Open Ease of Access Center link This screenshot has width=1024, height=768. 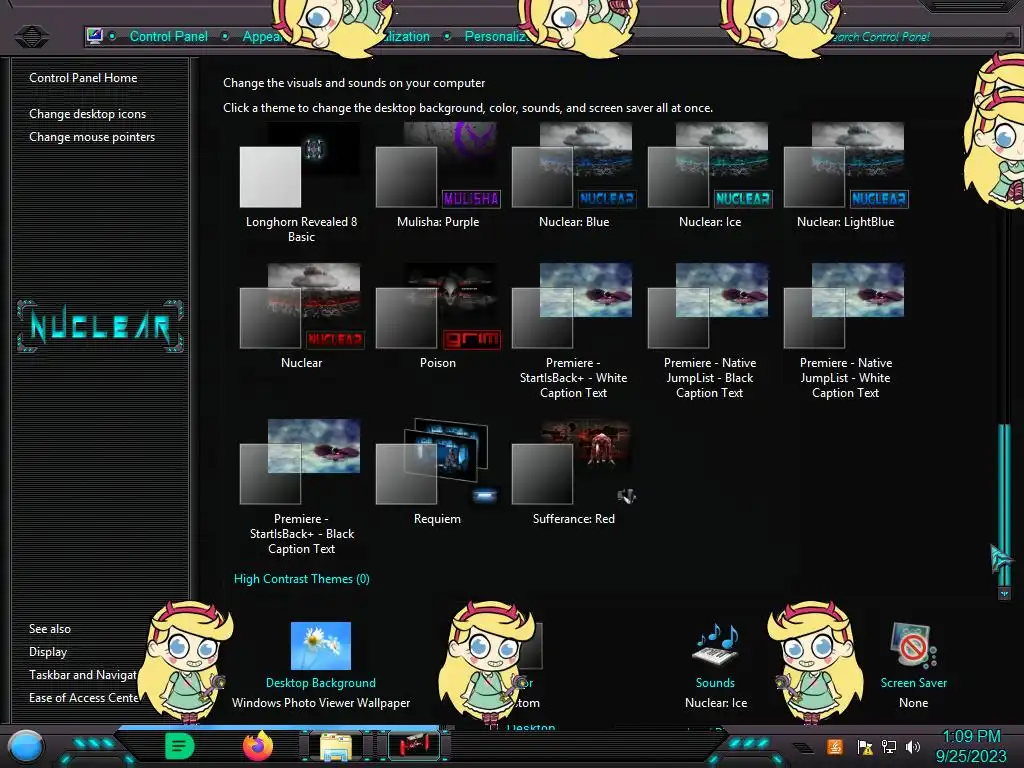(84, 697)
